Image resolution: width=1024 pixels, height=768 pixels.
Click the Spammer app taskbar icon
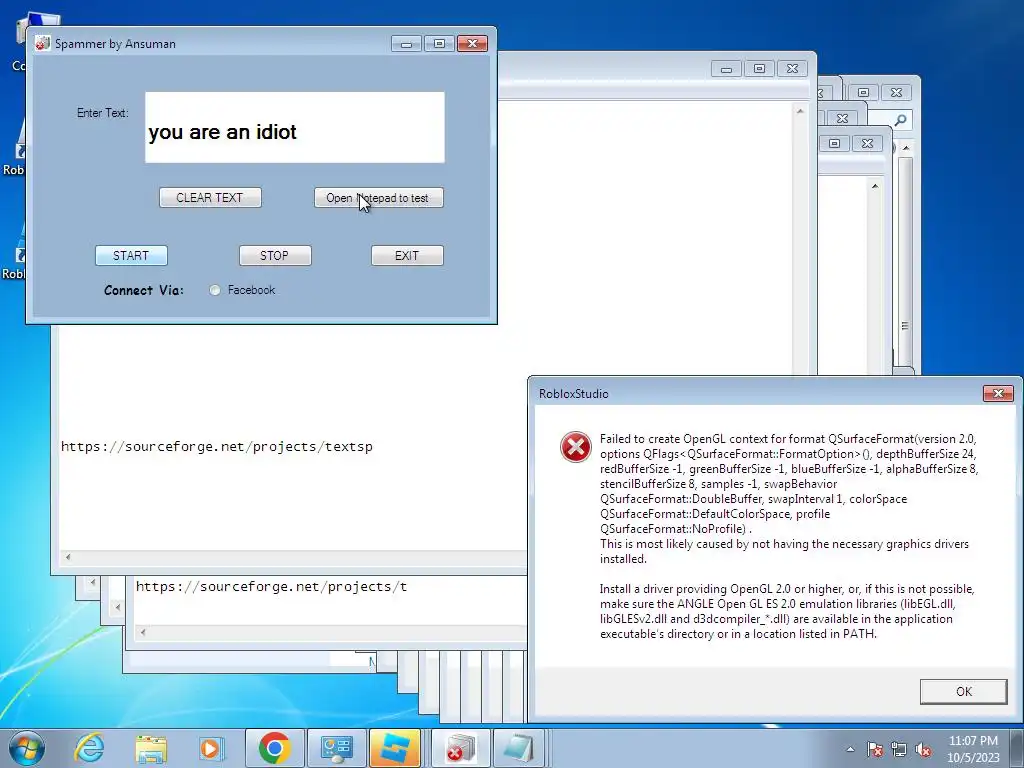[x=461, y=748]
